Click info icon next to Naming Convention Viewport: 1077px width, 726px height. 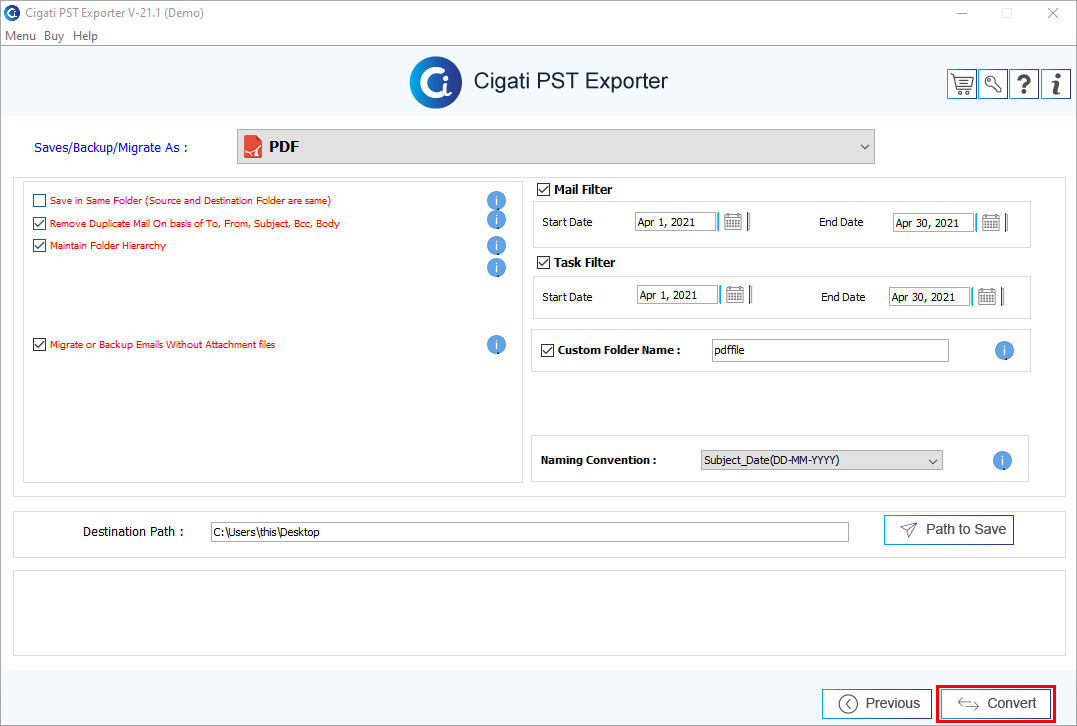click(x=1002, y=461)
